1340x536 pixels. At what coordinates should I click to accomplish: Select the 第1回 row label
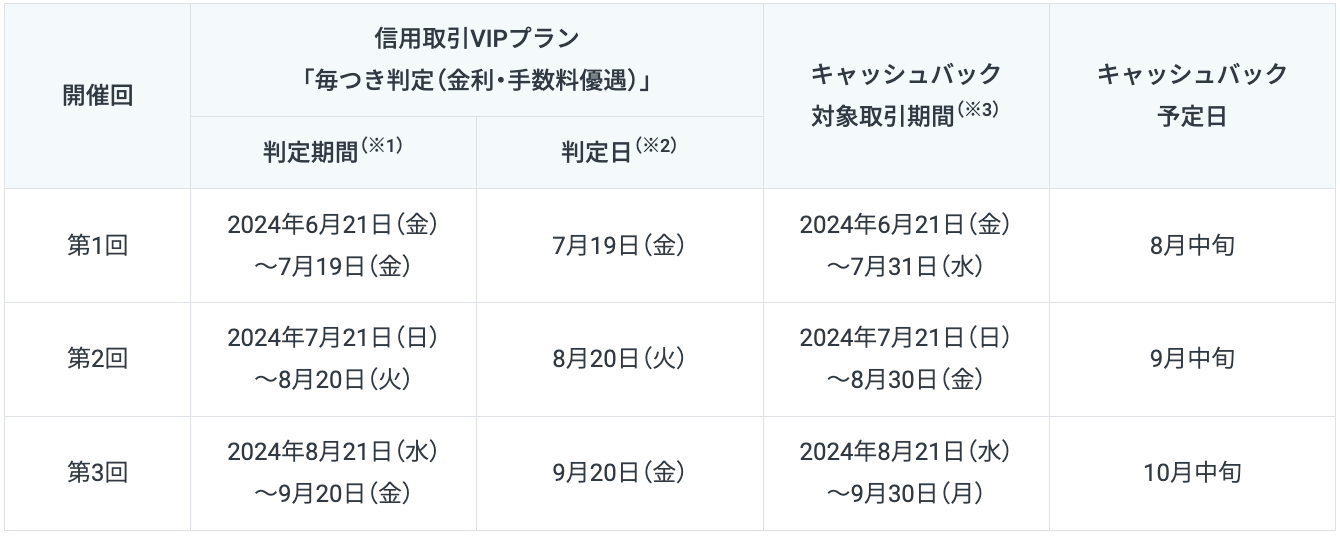click(98, 246)
